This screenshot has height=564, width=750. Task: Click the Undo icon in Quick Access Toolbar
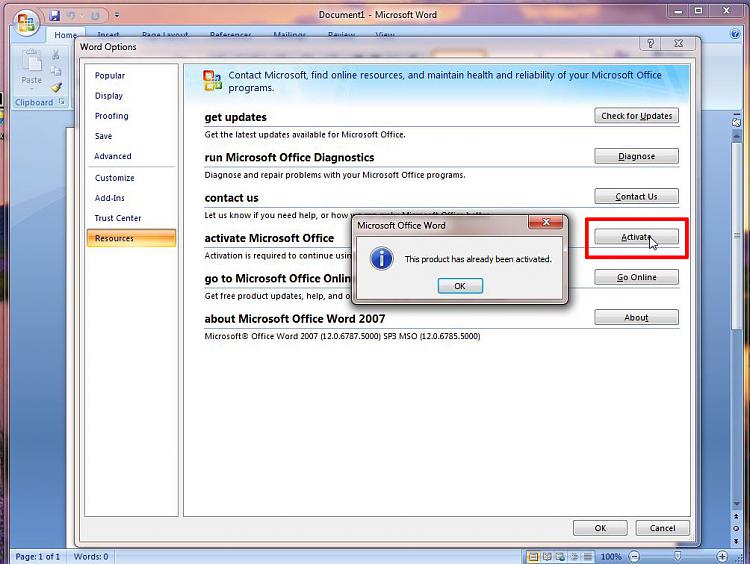[x=71, y=15]
